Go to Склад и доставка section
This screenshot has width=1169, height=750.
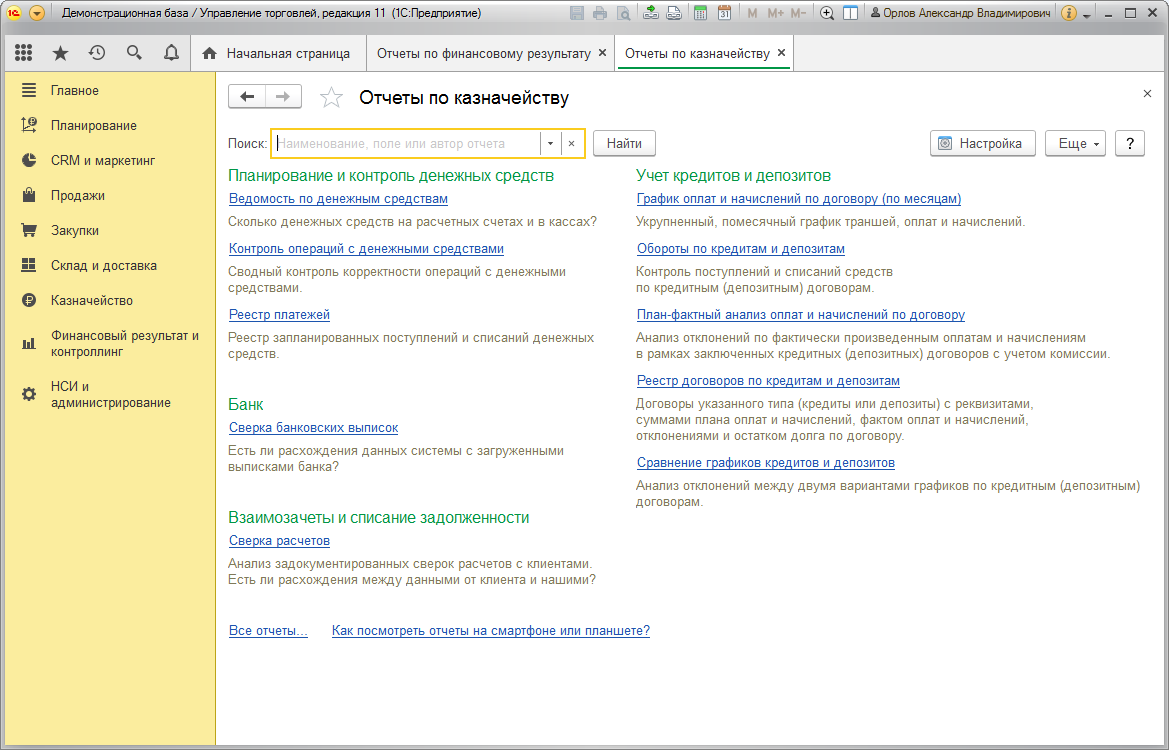click(104, 265)
